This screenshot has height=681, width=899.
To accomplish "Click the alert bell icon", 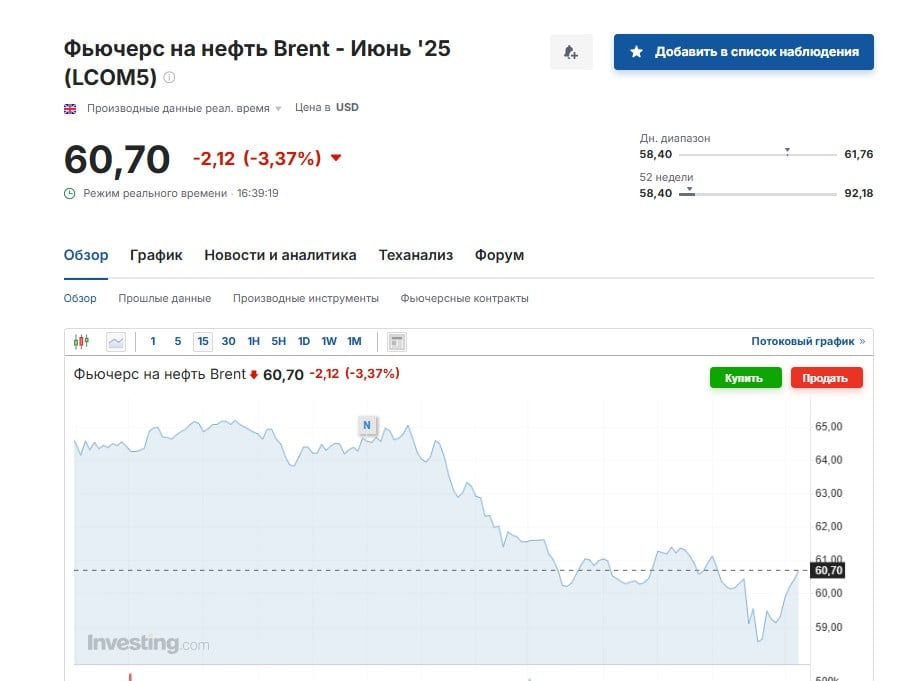I will [571, 52].
